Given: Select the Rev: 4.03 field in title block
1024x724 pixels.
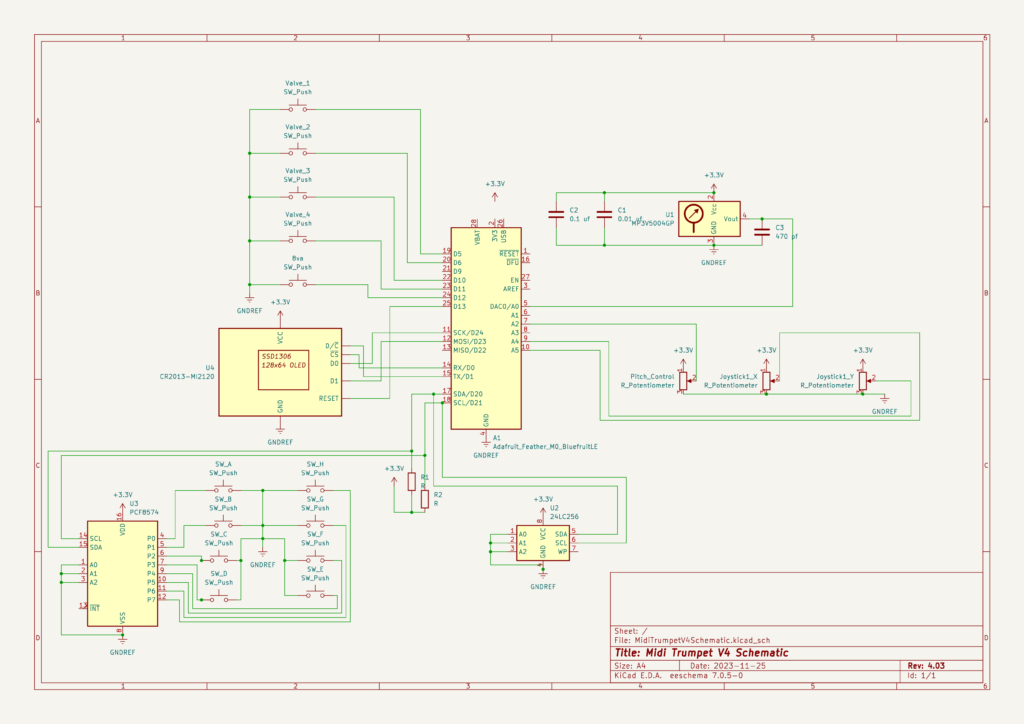Looking at the screenshot, I should (x=925, y=665).
